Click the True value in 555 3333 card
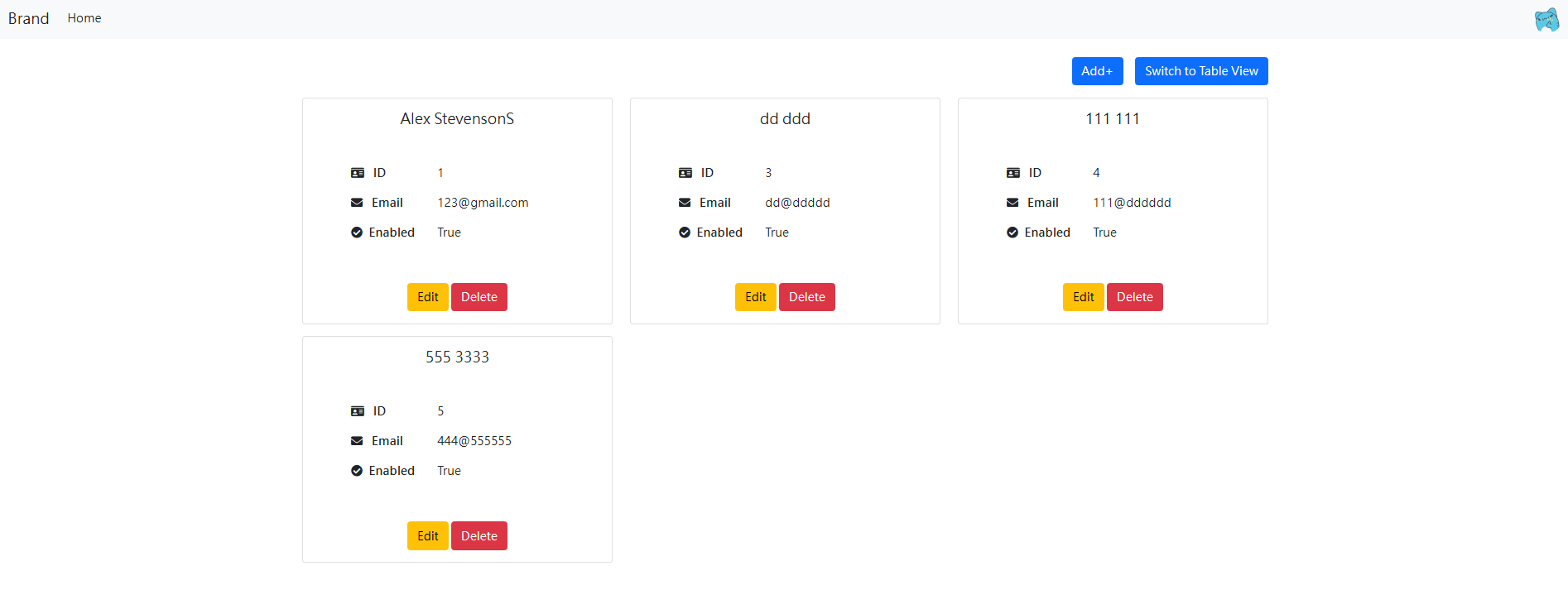The height and width of the screenshot is (590, 1568). pyautogui.click(x=449, y=471)
